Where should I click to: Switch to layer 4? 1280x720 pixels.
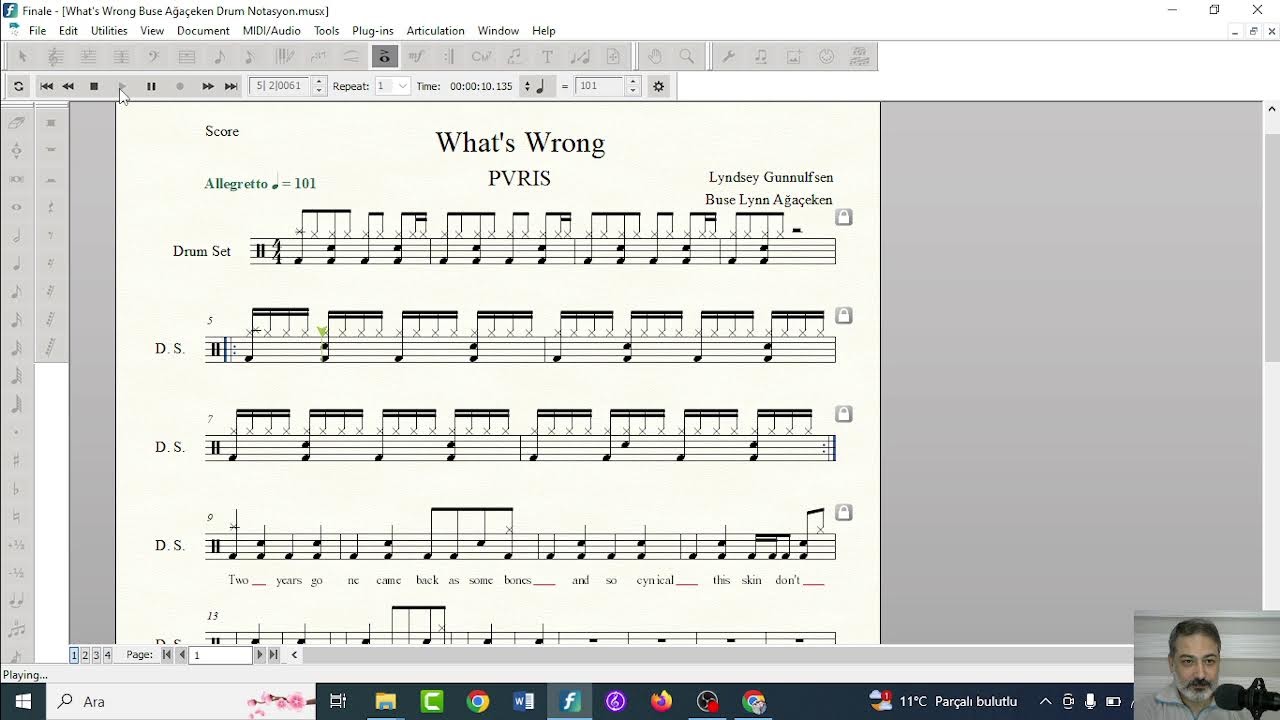pos(107,655)
